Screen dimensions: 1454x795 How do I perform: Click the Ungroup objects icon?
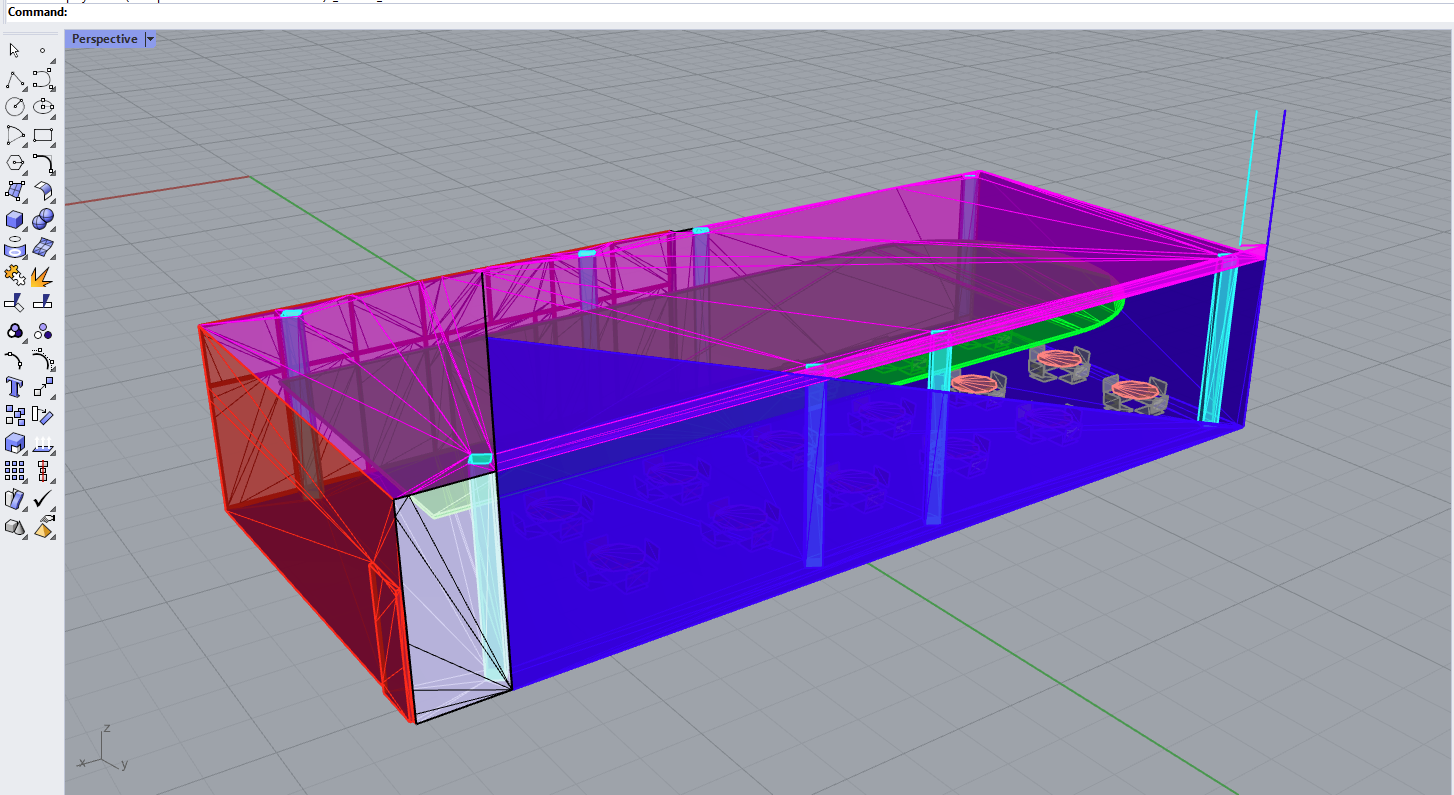pos(43,330)
